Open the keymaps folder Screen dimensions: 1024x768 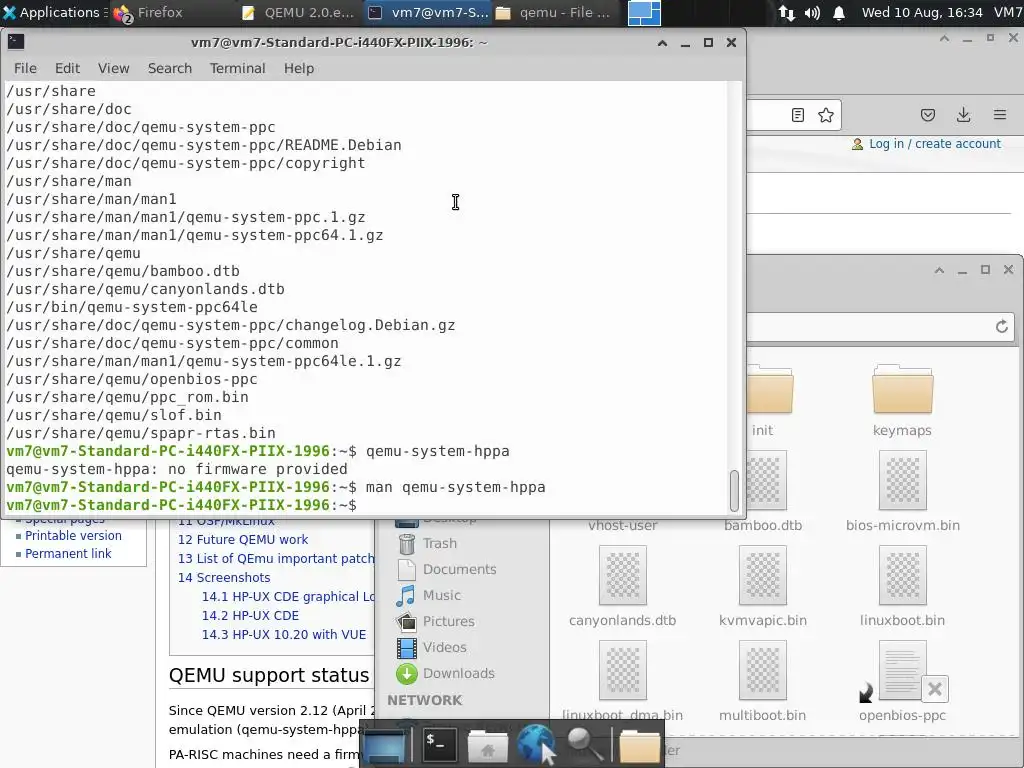[903, 400]
